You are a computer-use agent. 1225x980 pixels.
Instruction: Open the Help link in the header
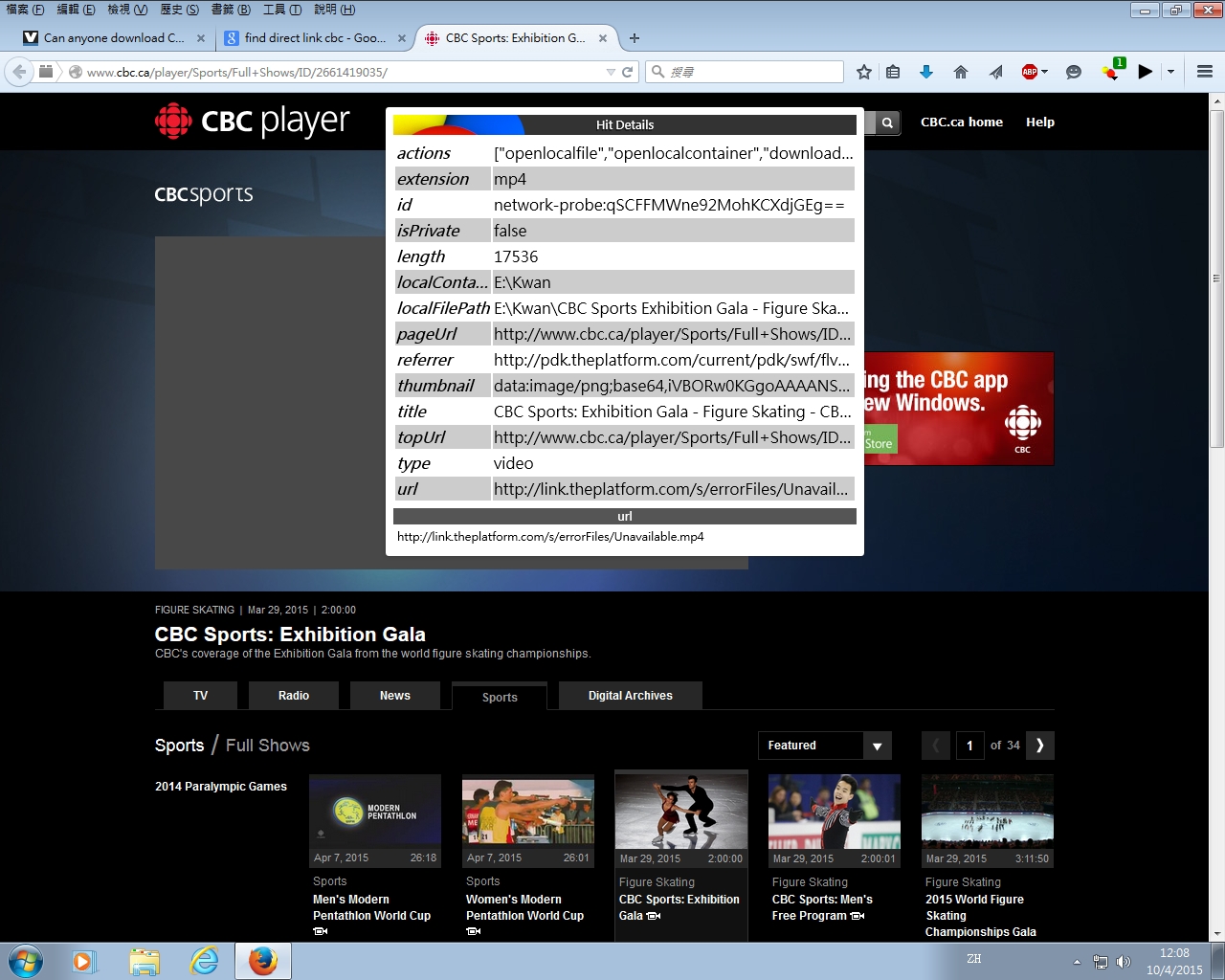coord(1040,122)
